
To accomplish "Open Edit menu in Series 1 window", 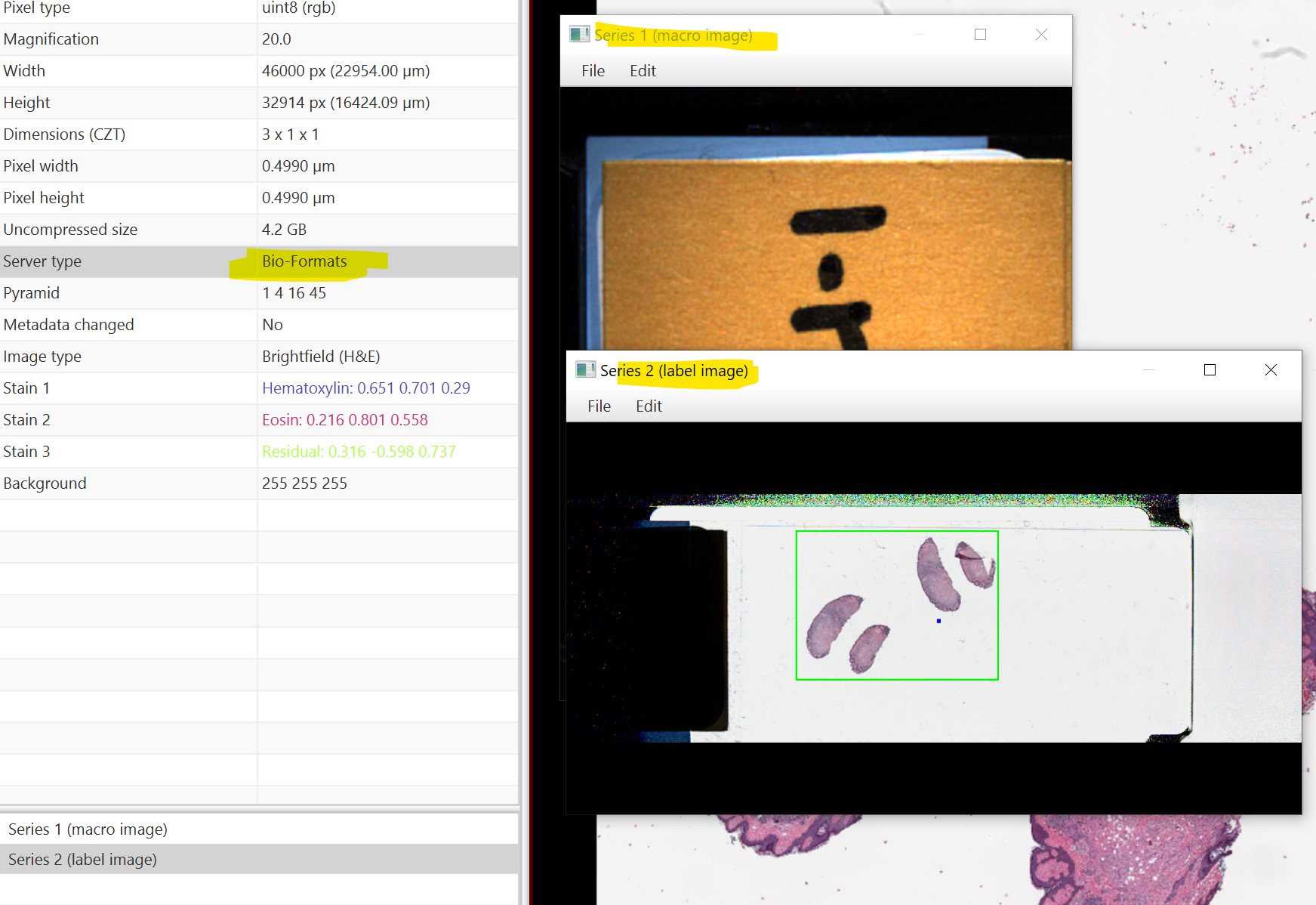I will pyautogui.click(x=643, y=71).
